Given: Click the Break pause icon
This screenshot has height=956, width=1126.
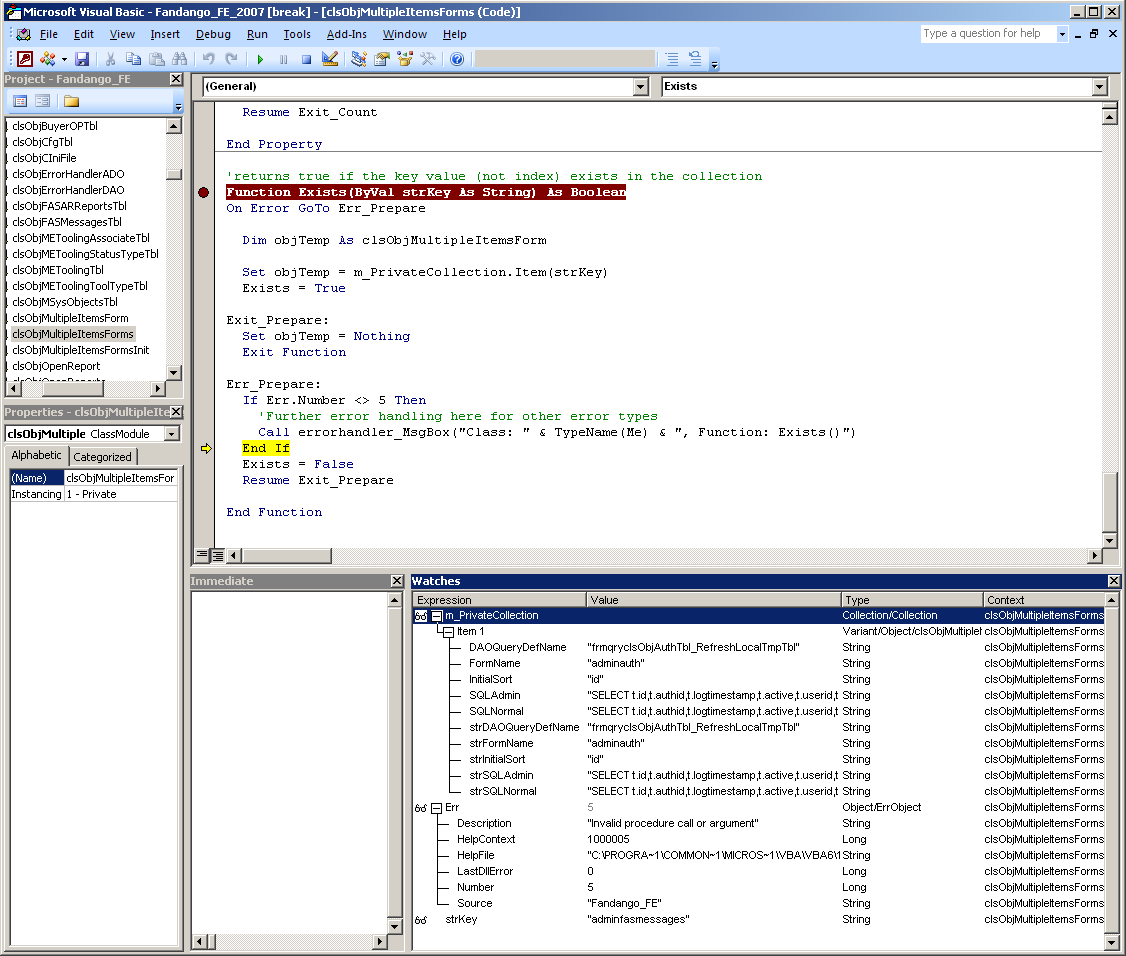Looking at the screenshot, I should tap(284, 60).
